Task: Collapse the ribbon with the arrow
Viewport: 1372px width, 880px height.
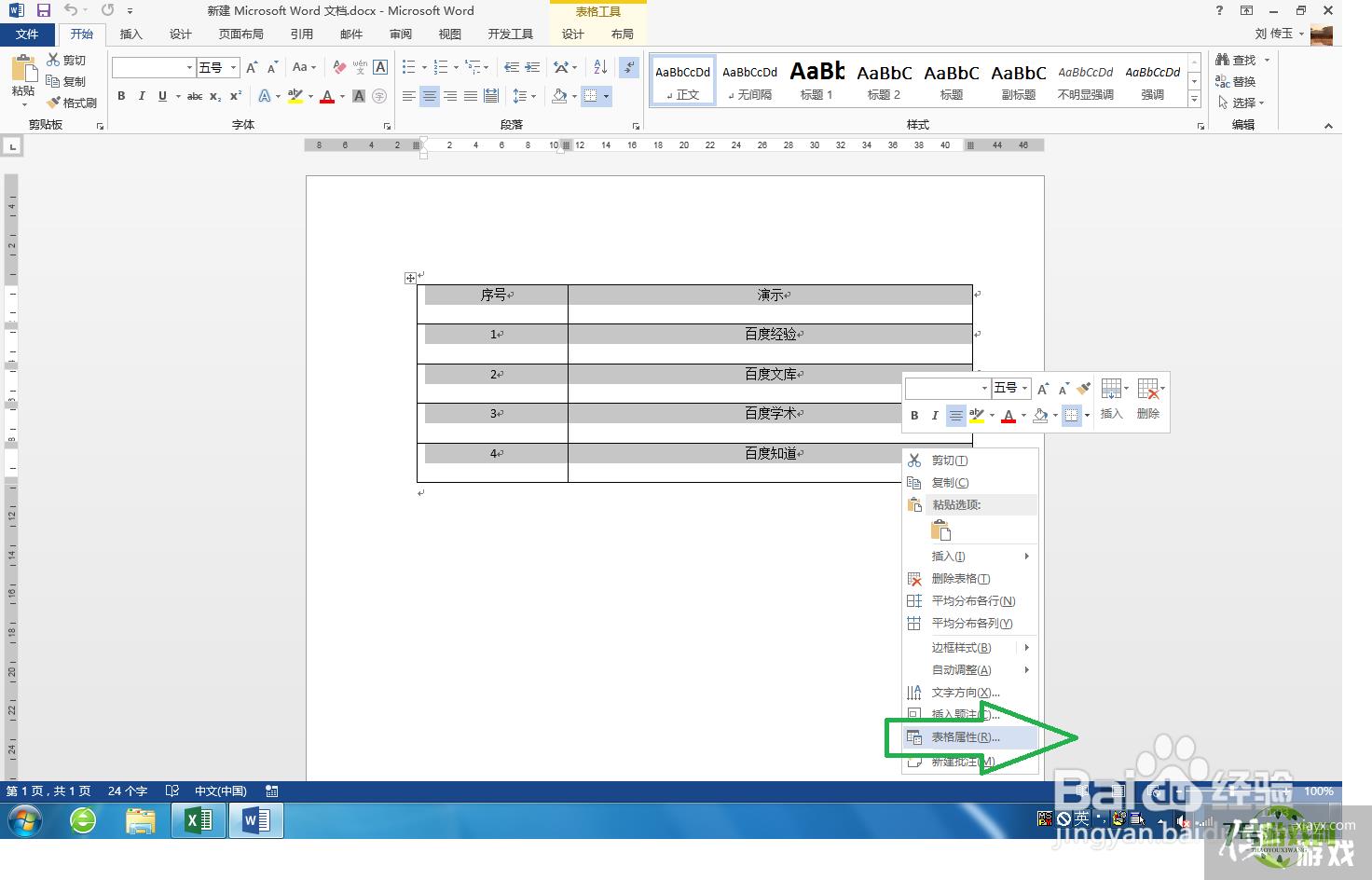Action: coord(1328,126)
